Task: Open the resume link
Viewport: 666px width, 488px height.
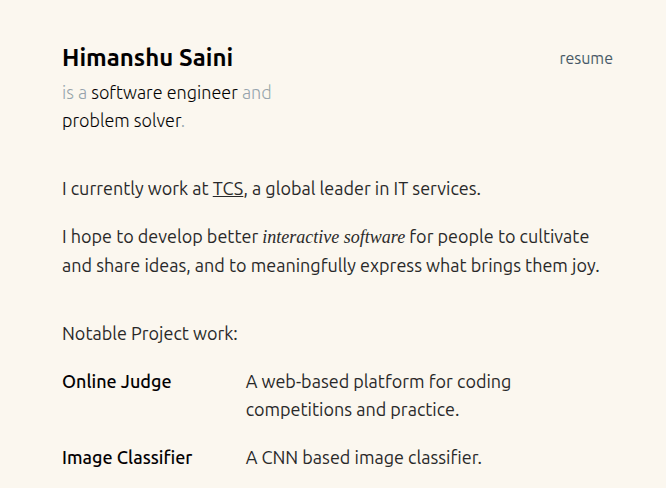Action: tap(586, 59)
